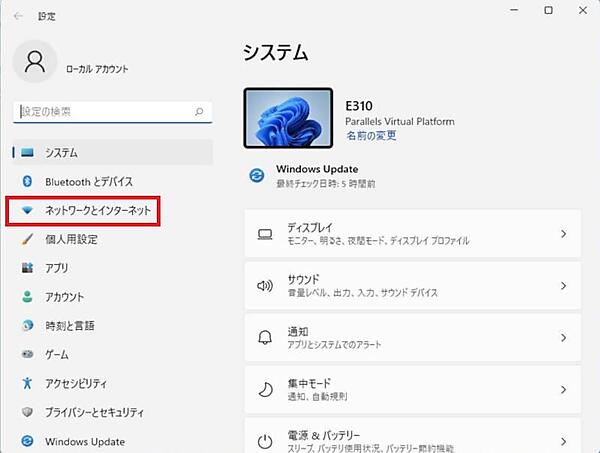600x453 pixels.
Task: Expand the サウンド row chevron
Action: click(x=563, y=286)
